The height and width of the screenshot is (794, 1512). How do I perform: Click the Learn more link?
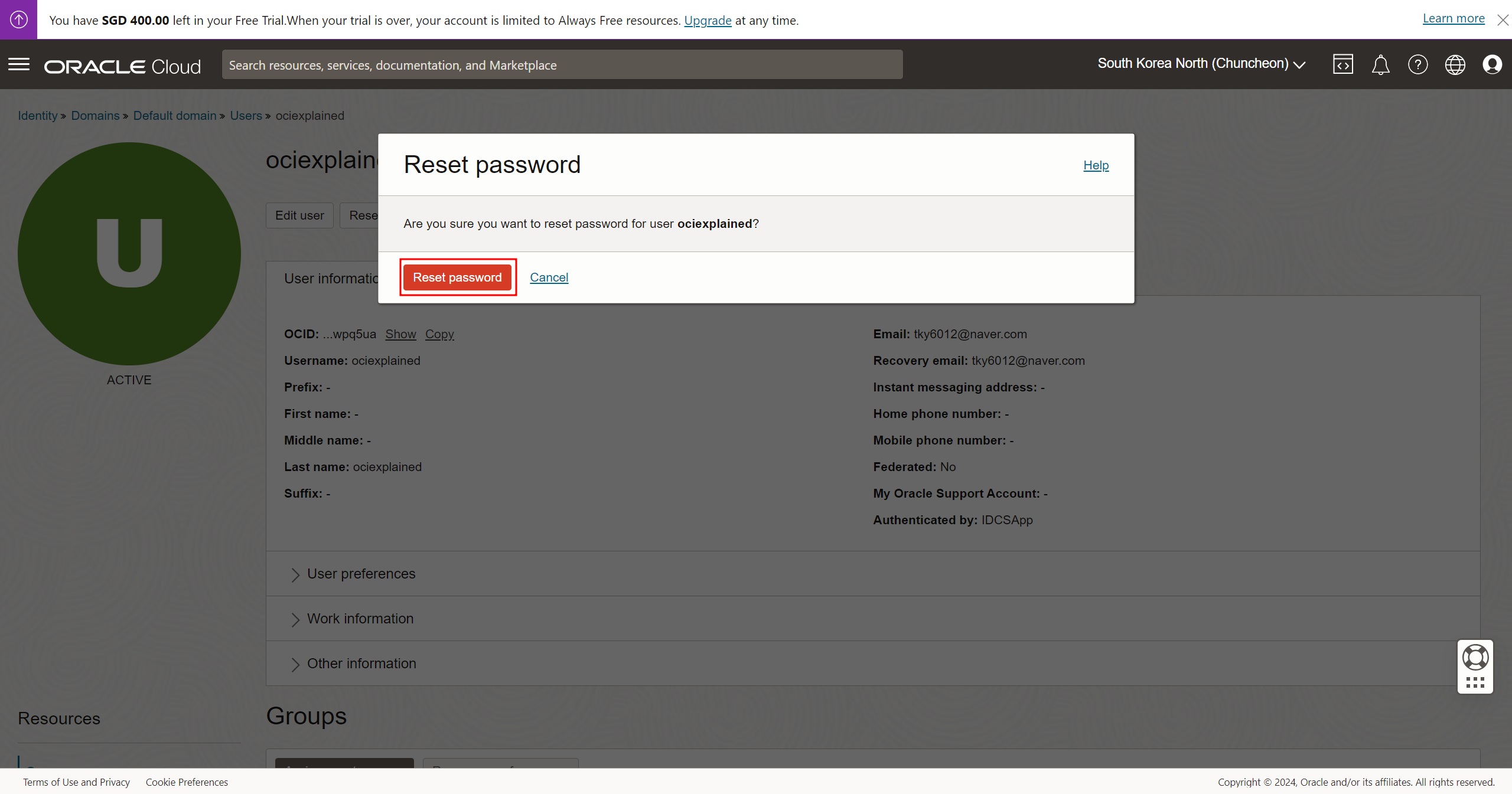point(1453,18)
